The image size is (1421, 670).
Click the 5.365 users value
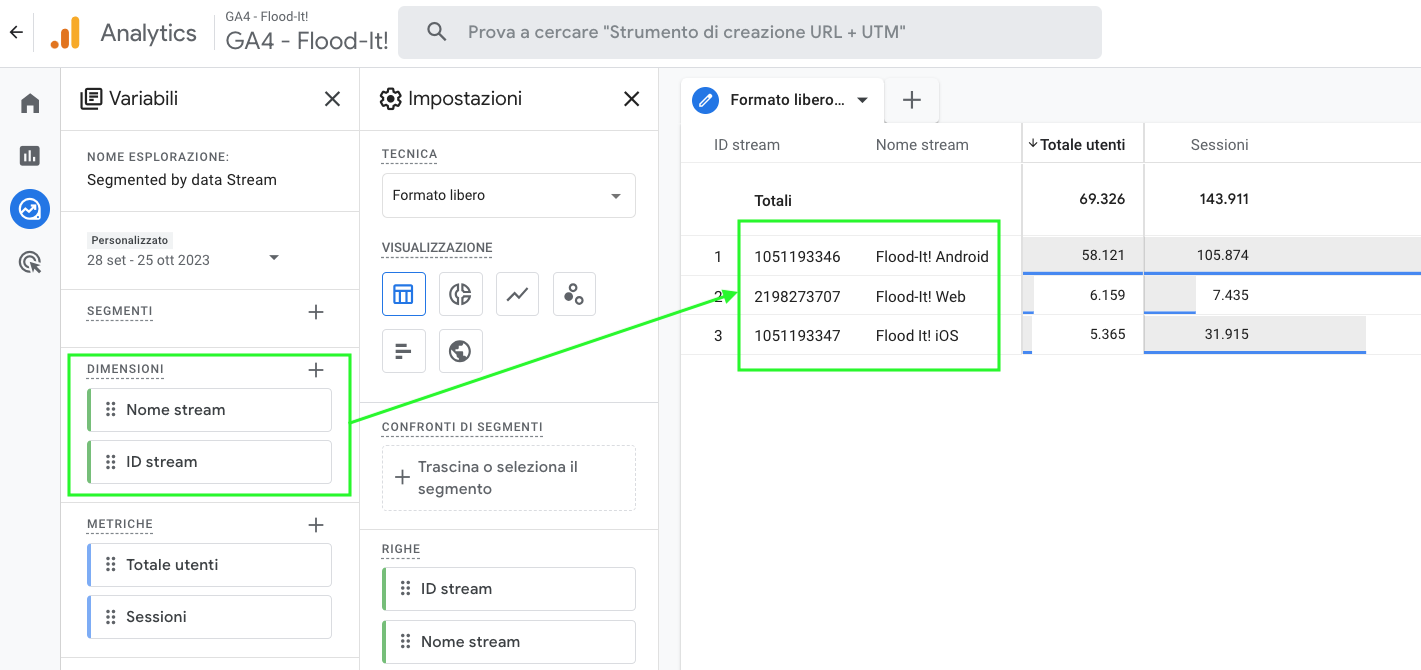[1107, 335]
